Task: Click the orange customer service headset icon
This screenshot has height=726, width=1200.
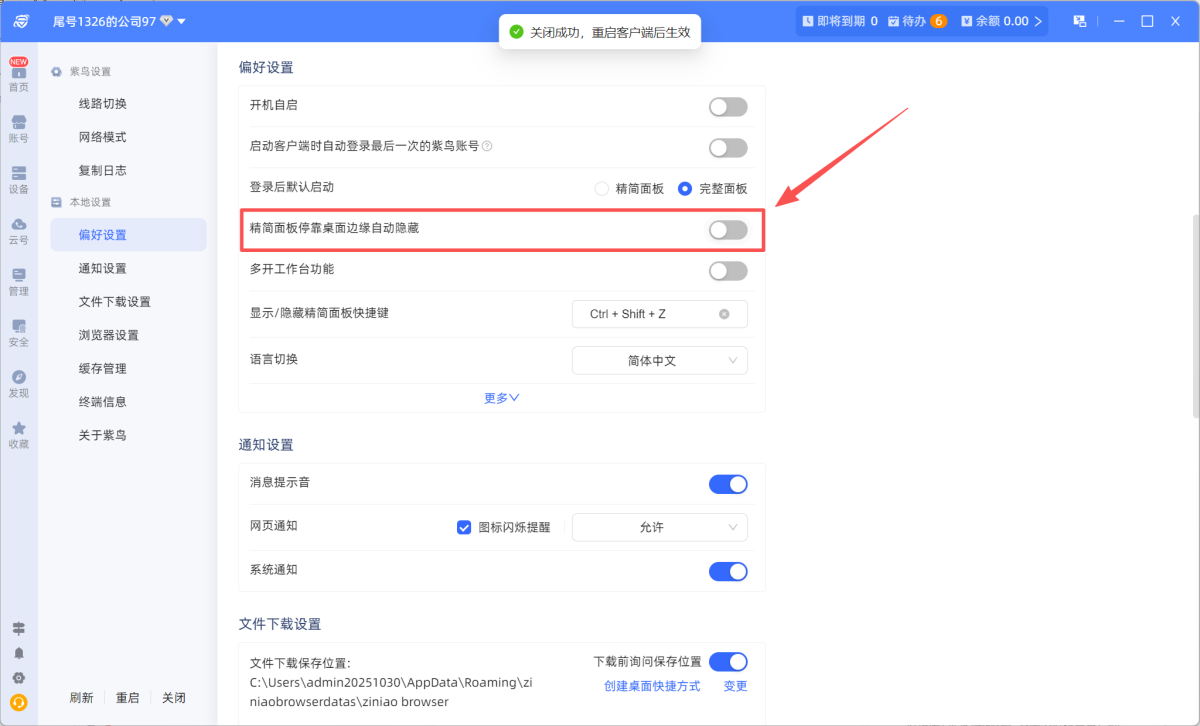Action: pyautogui.click(x=18, y=702)
